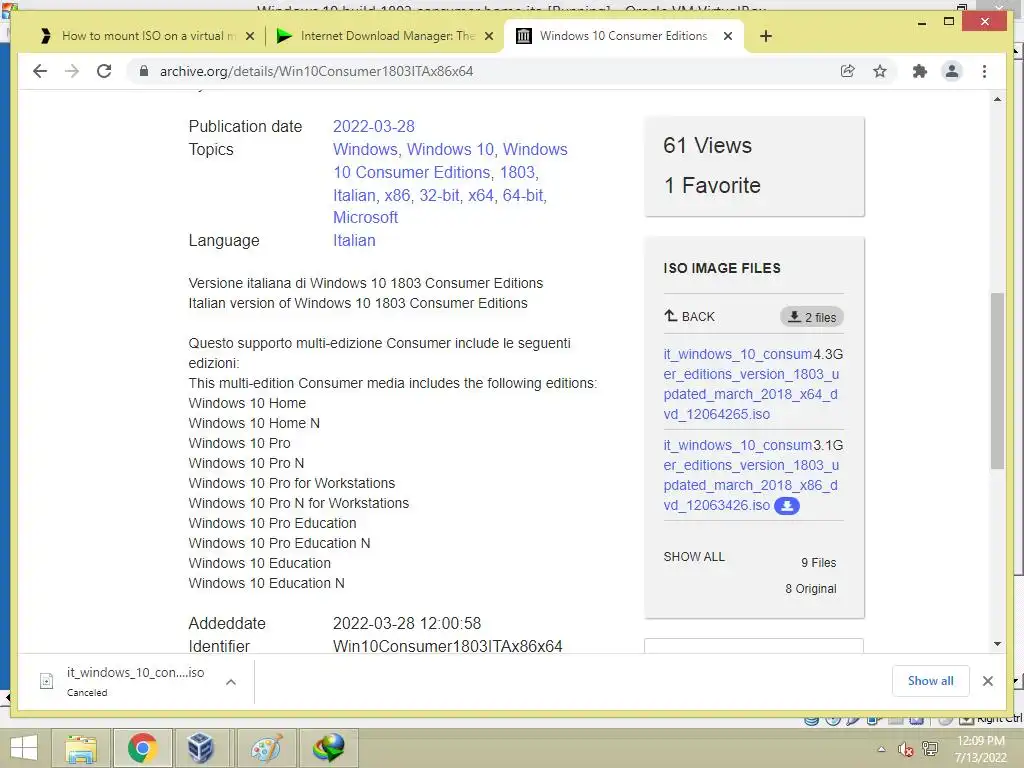
Task: Dismiss the downloads bar with the X
Action: tap(987, 681)
